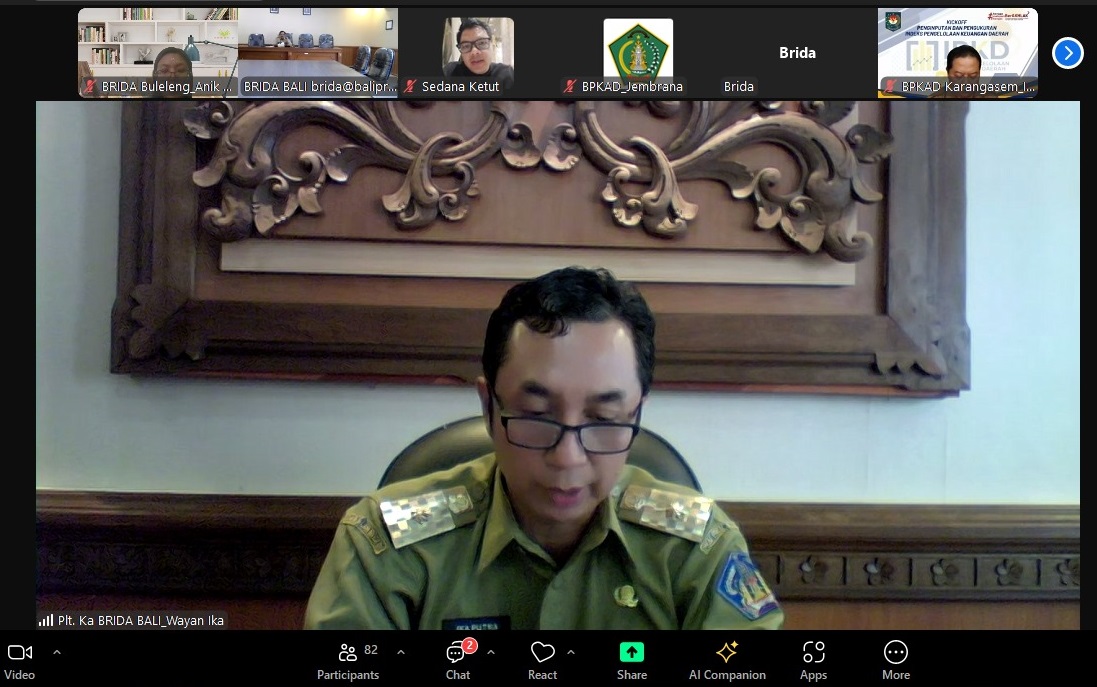Select the Brida participant tile
The height and width of the screenshot is (687, 1097).
coord(798,52)
